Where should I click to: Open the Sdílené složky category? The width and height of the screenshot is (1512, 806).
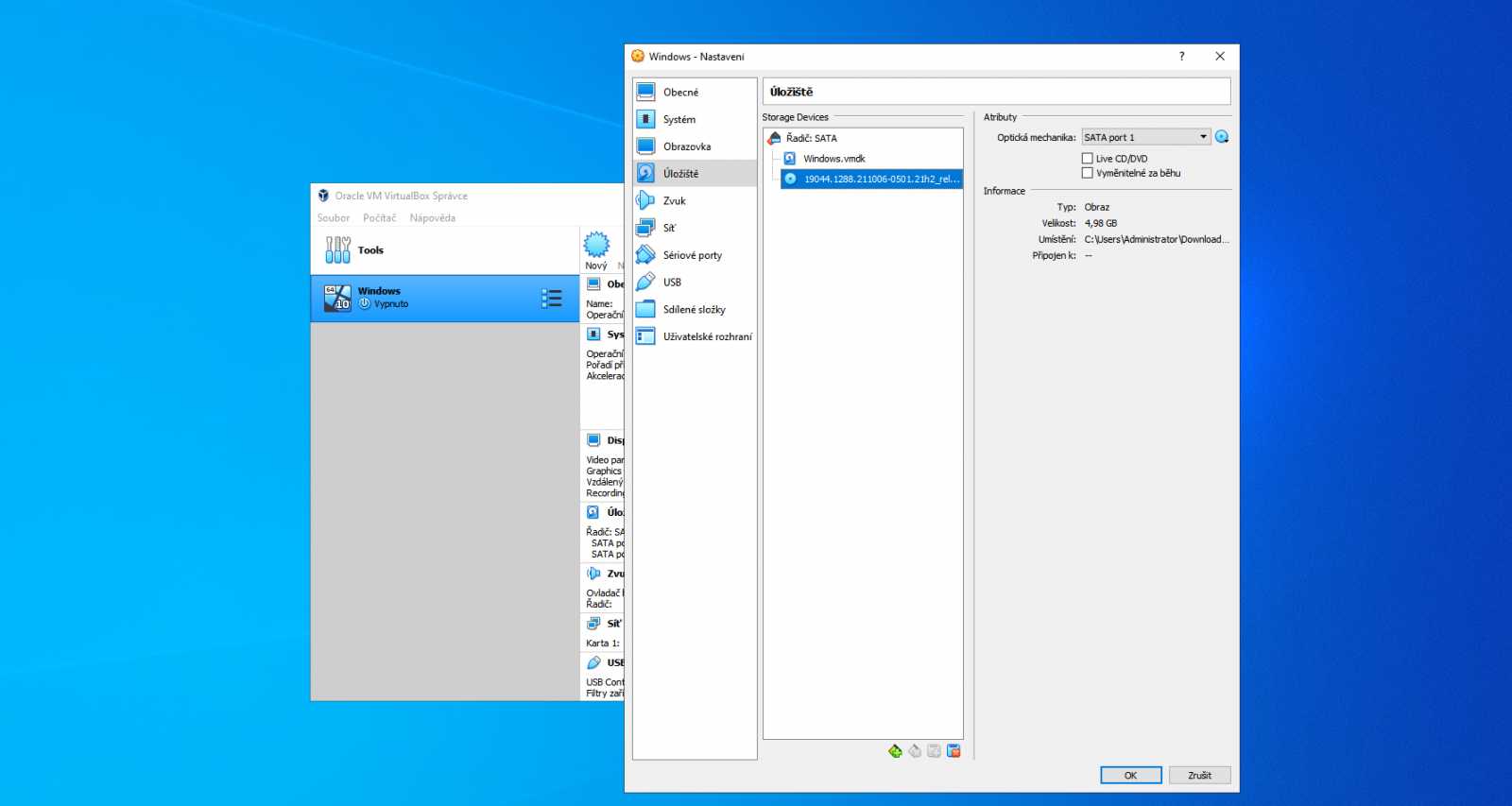(x=695, y=309)
